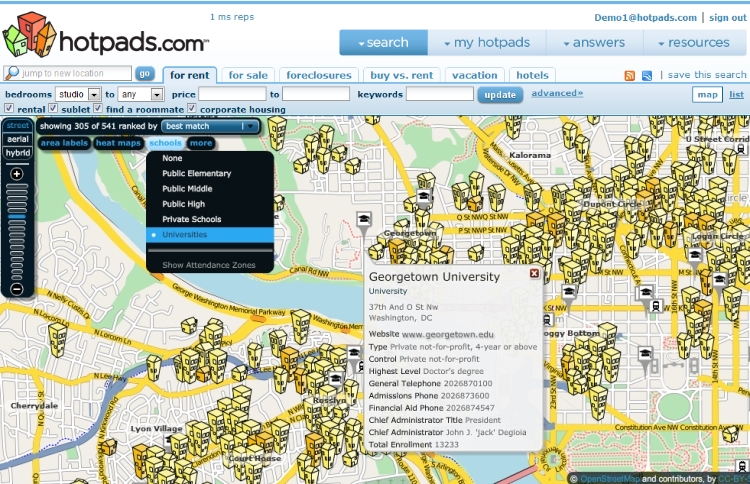Click the maximum price field

(x=316, y=94)
